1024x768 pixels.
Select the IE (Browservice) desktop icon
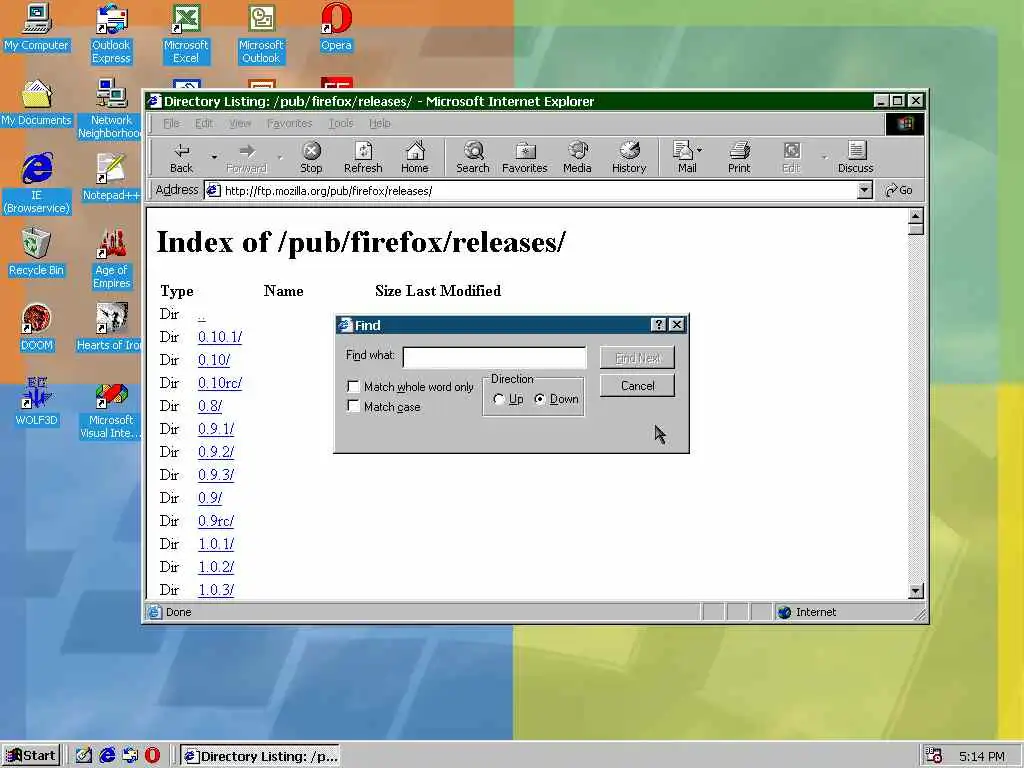click(37, 184)
